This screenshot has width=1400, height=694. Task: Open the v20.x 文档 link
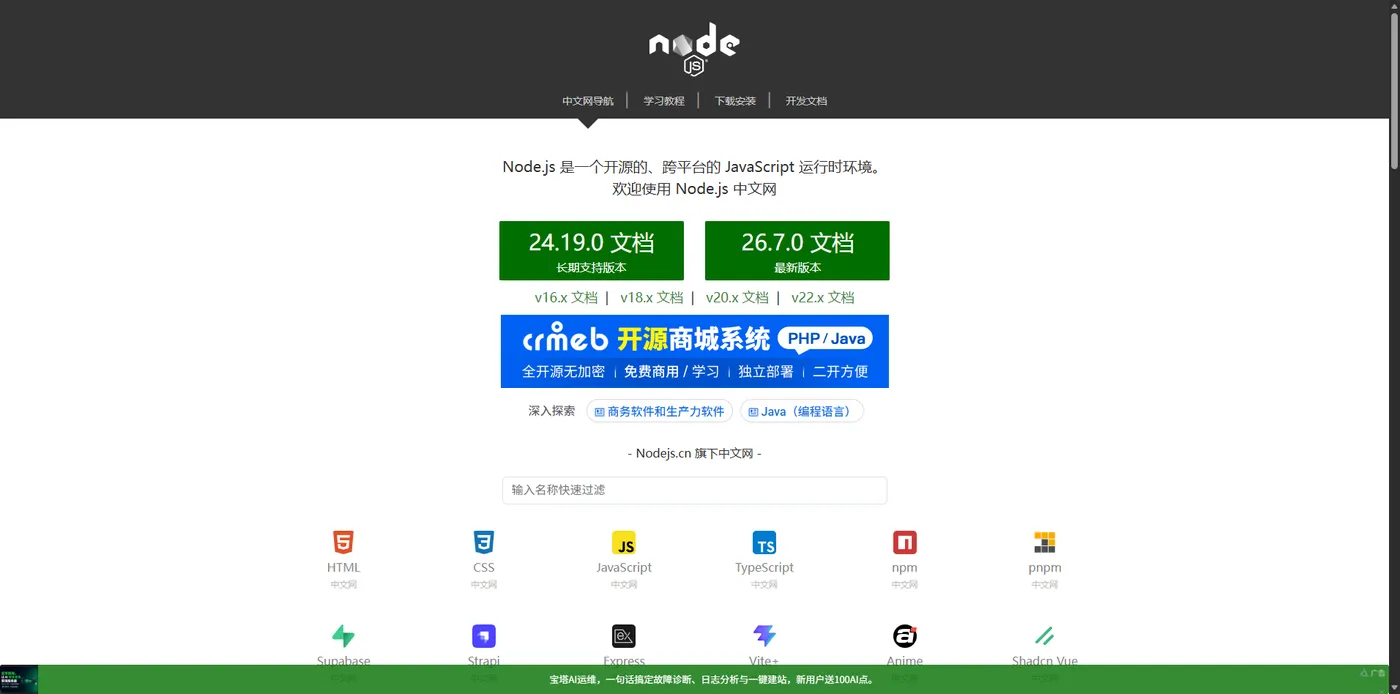737,297
